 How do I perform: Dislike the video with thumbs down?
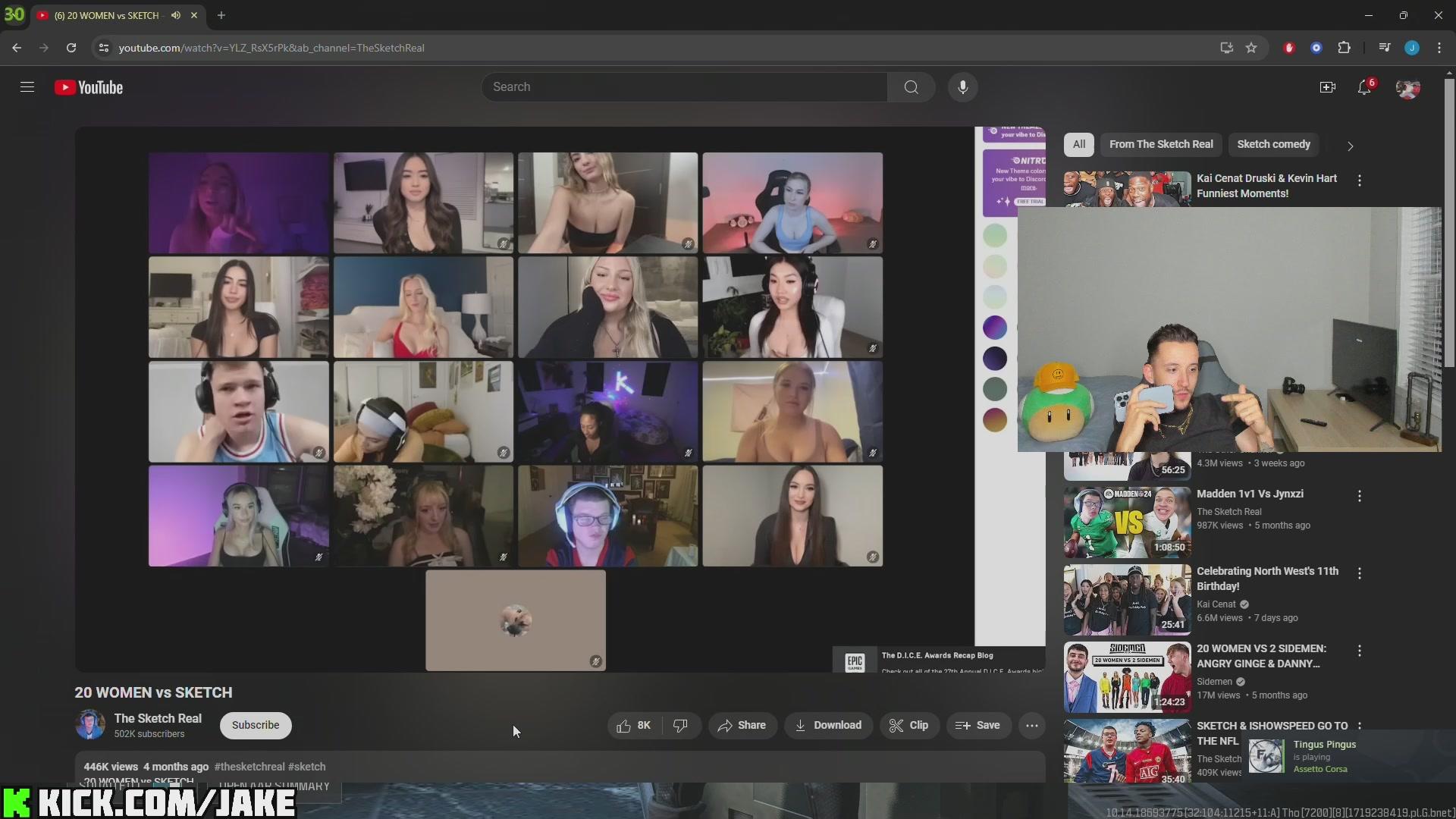point(680,726)
